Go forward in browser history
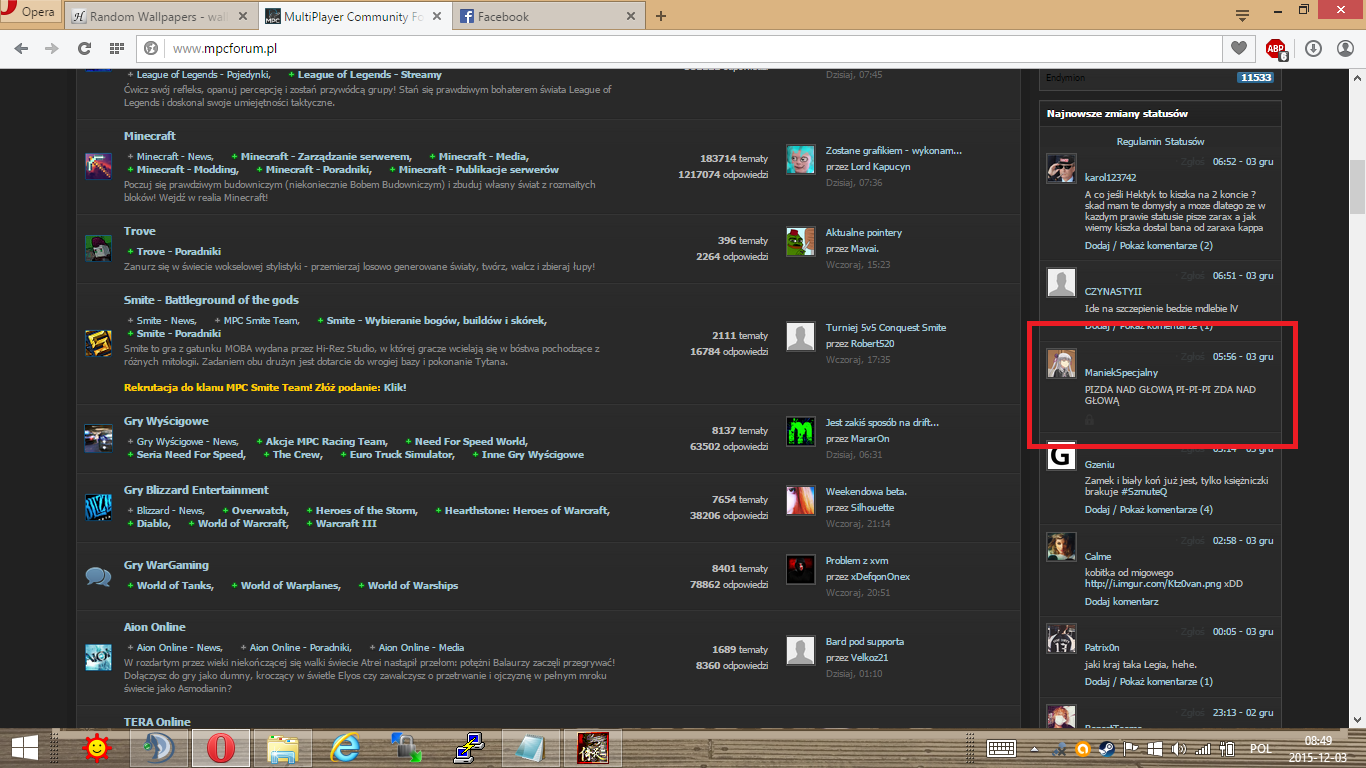1366x768 pixels. click(52, 48)
